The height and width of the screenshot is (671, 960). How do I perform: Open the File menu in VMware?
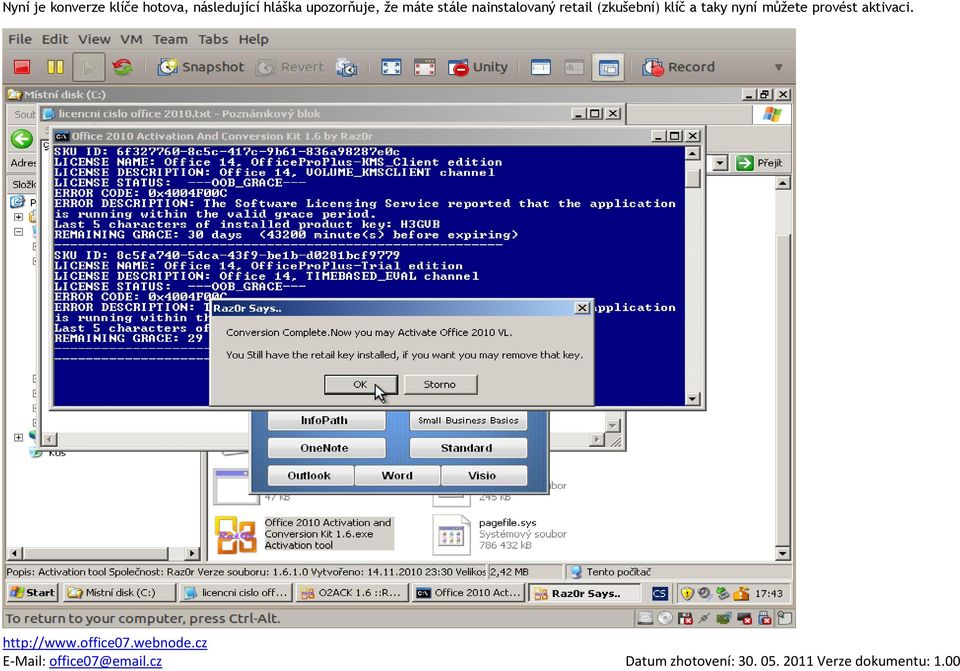click(x=20, y=39)
